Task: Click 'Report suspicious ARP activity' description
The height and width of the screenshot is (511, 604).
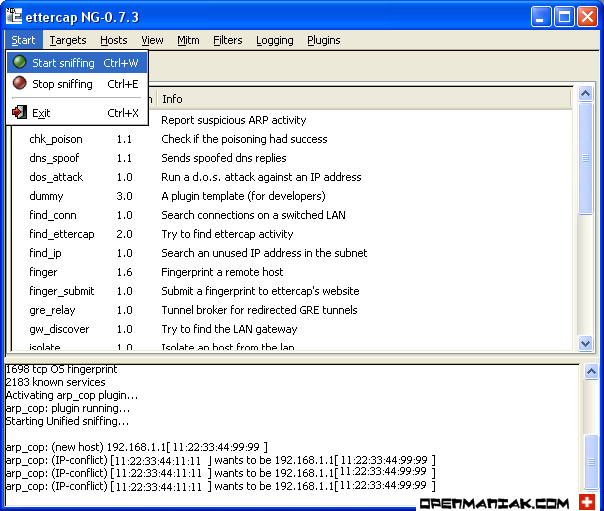Action: coord(233,120)
